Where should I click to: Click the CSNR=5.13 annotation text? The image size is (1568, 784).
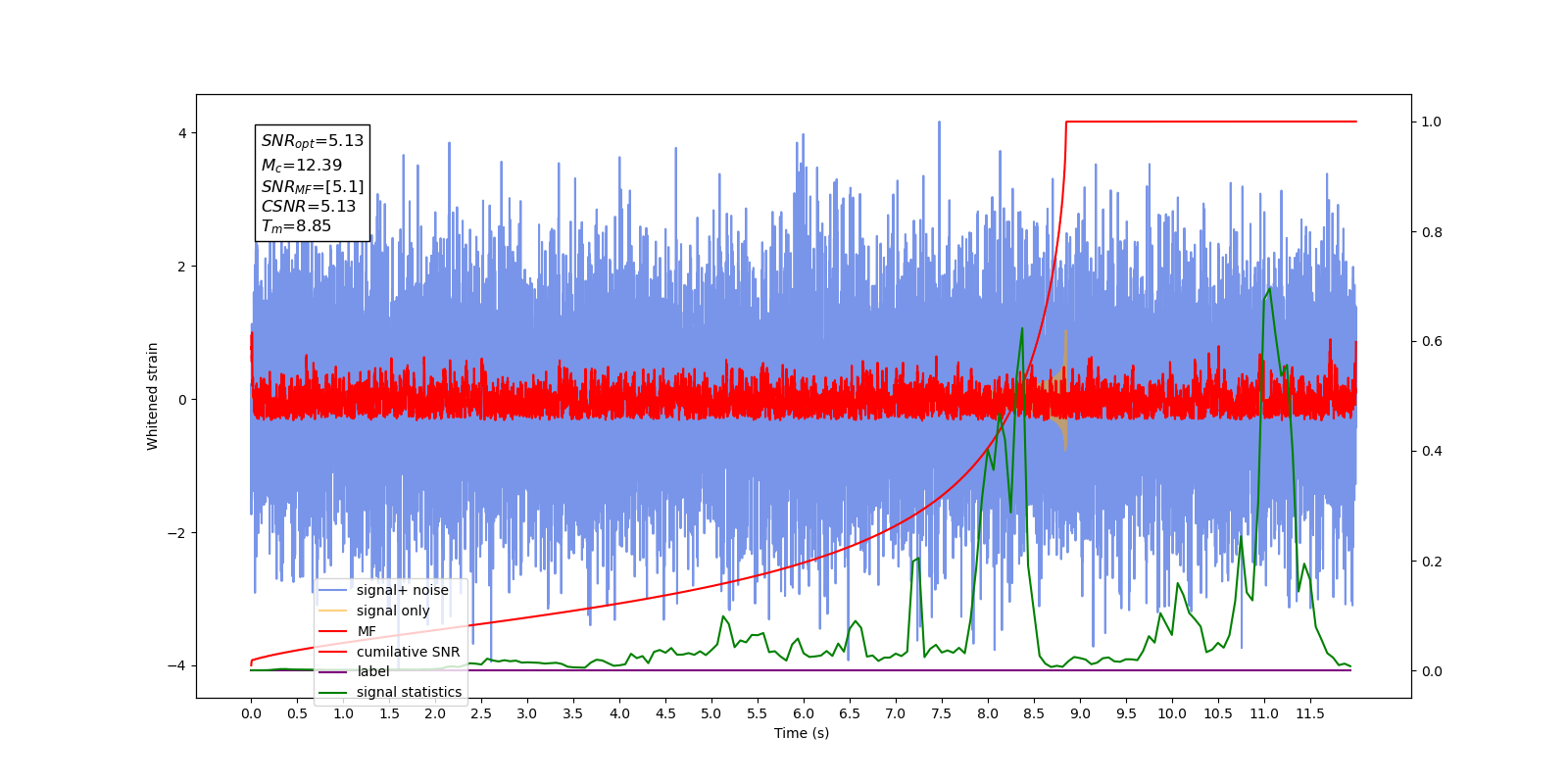coord(309,206)
